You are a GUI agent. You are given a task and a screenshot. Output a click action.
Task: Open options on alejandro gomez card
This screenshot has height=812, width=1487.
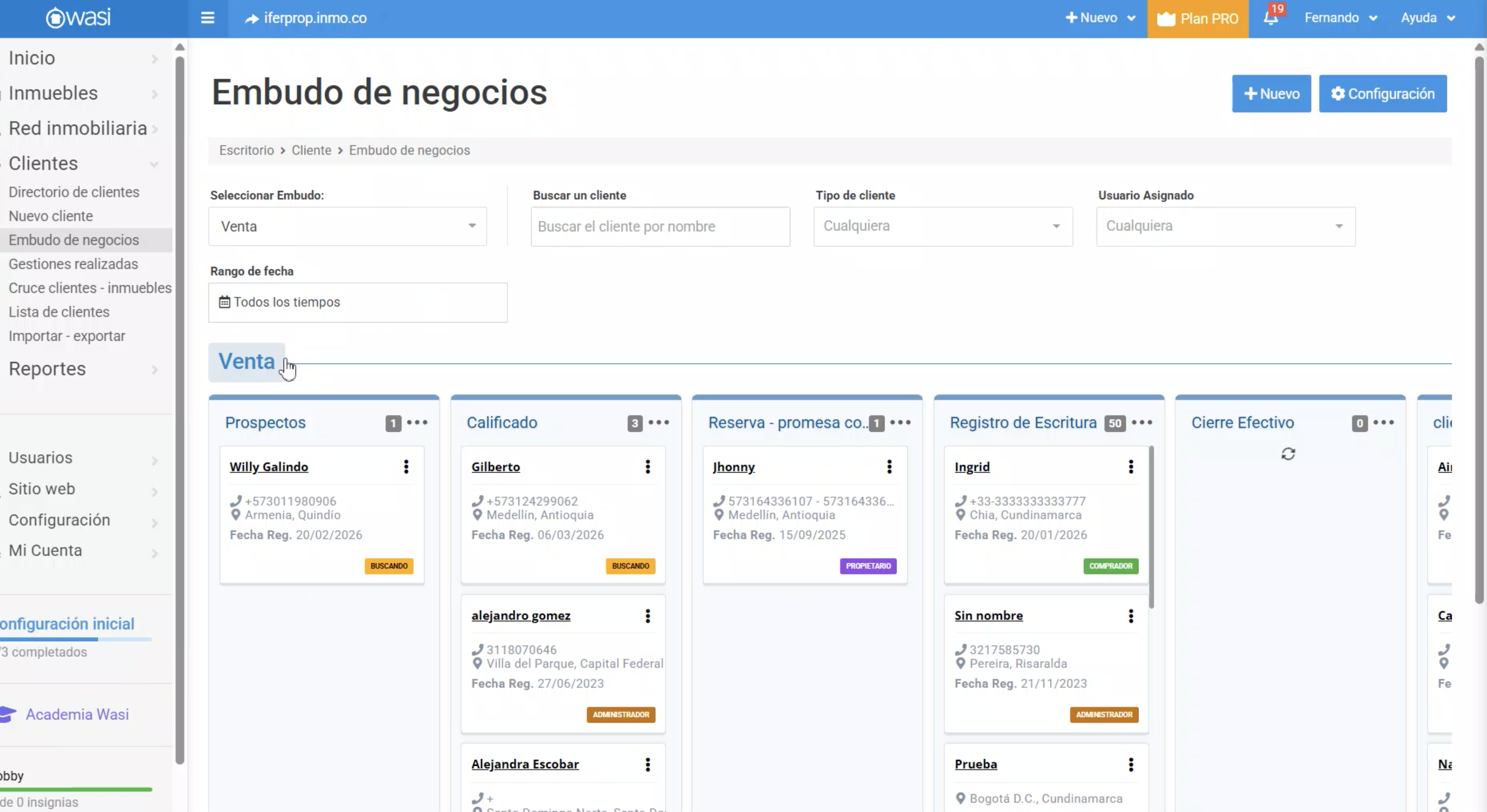click(x=648, y=616)
